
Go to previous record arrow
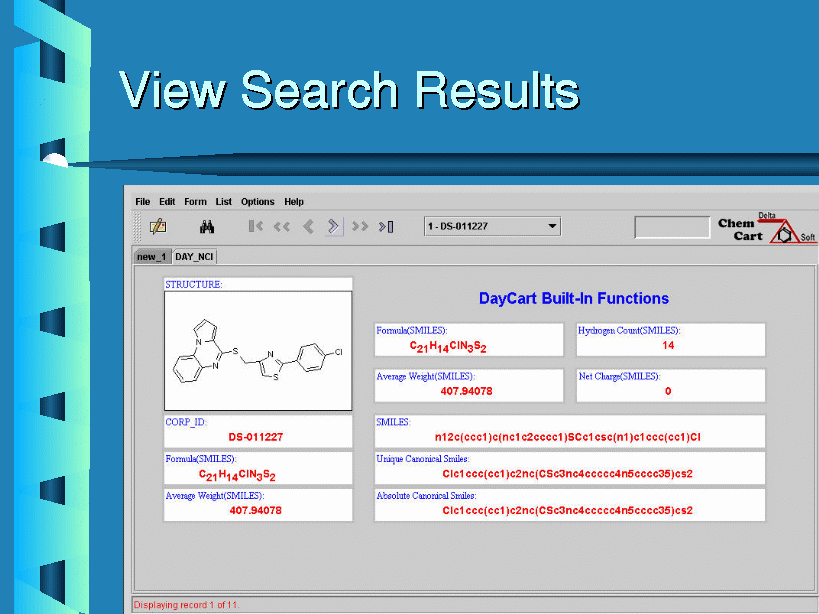308,227
